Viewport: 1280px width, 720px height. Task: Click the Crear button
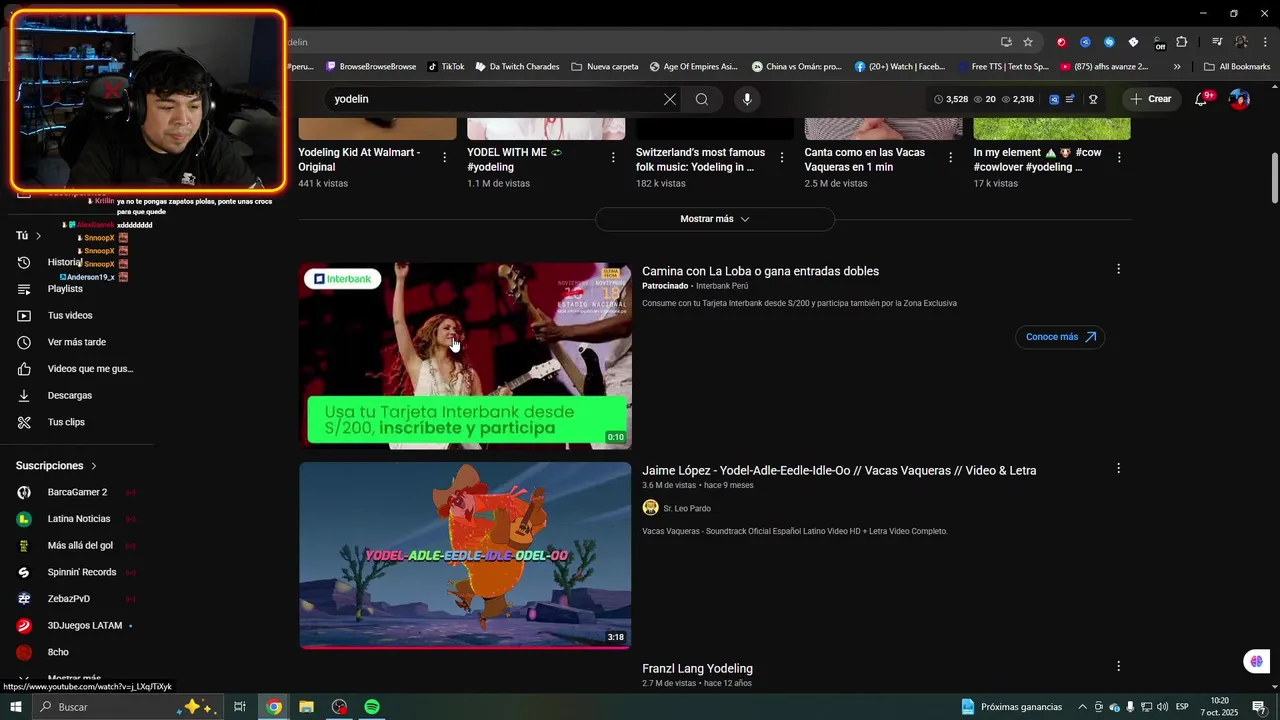coord(1150,99)
